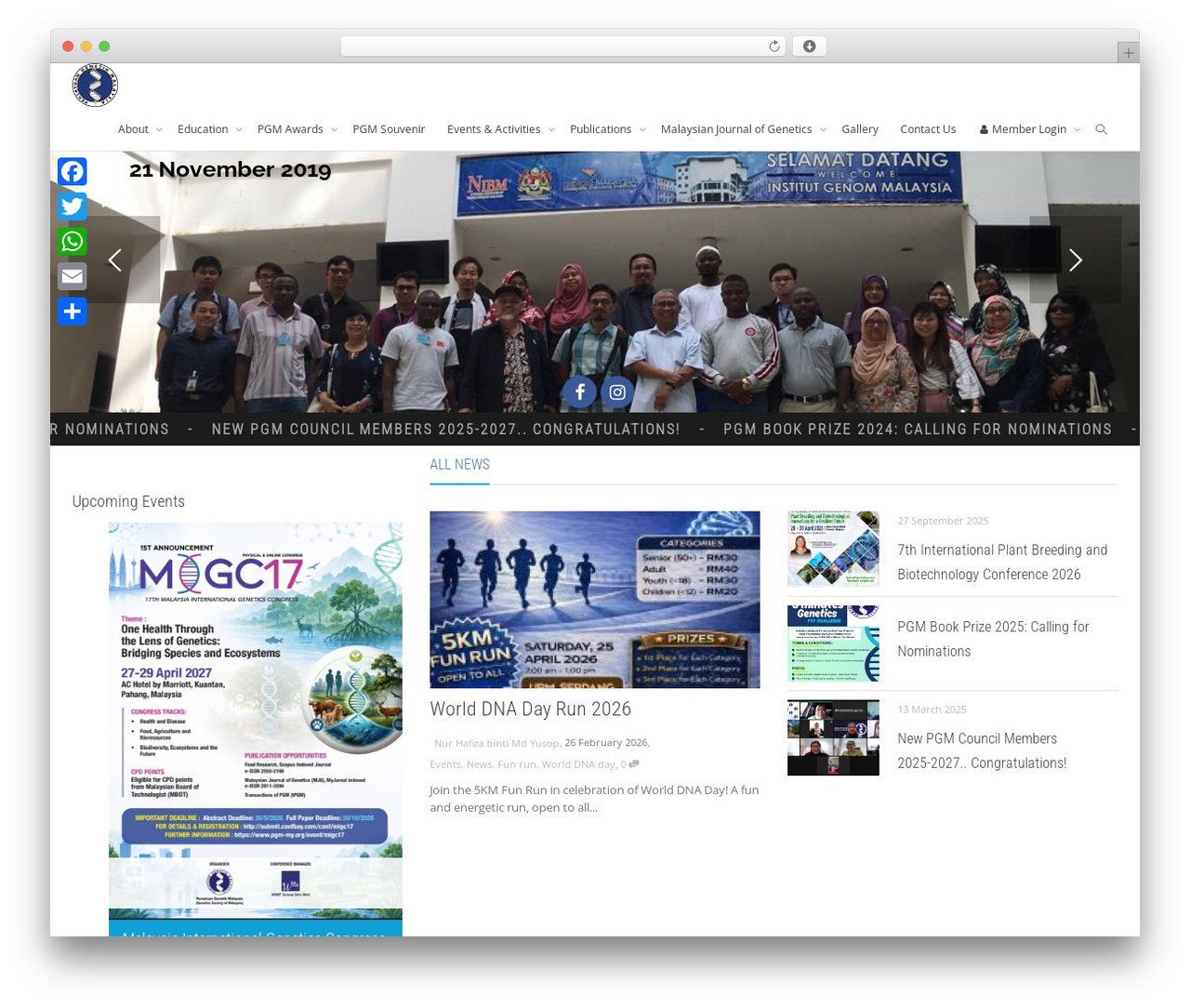Open the World DNA day tag
The image size is (1190, 1008).
coord(578,764)
